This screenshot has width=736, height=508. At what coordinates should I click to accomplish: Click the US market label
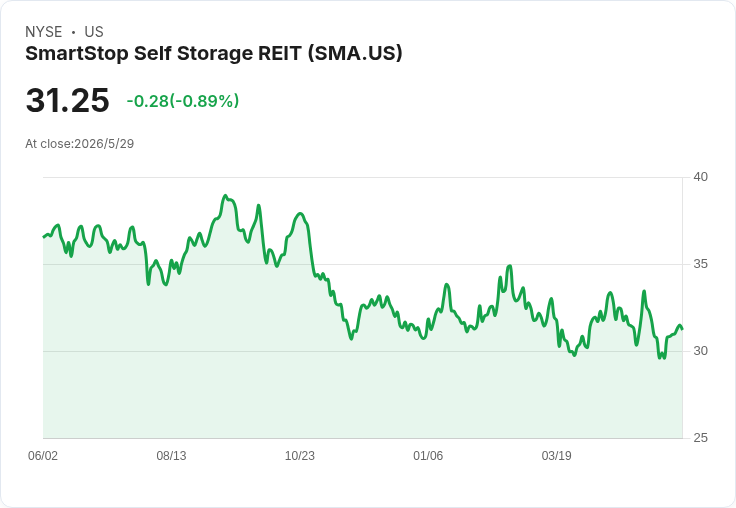94,32
